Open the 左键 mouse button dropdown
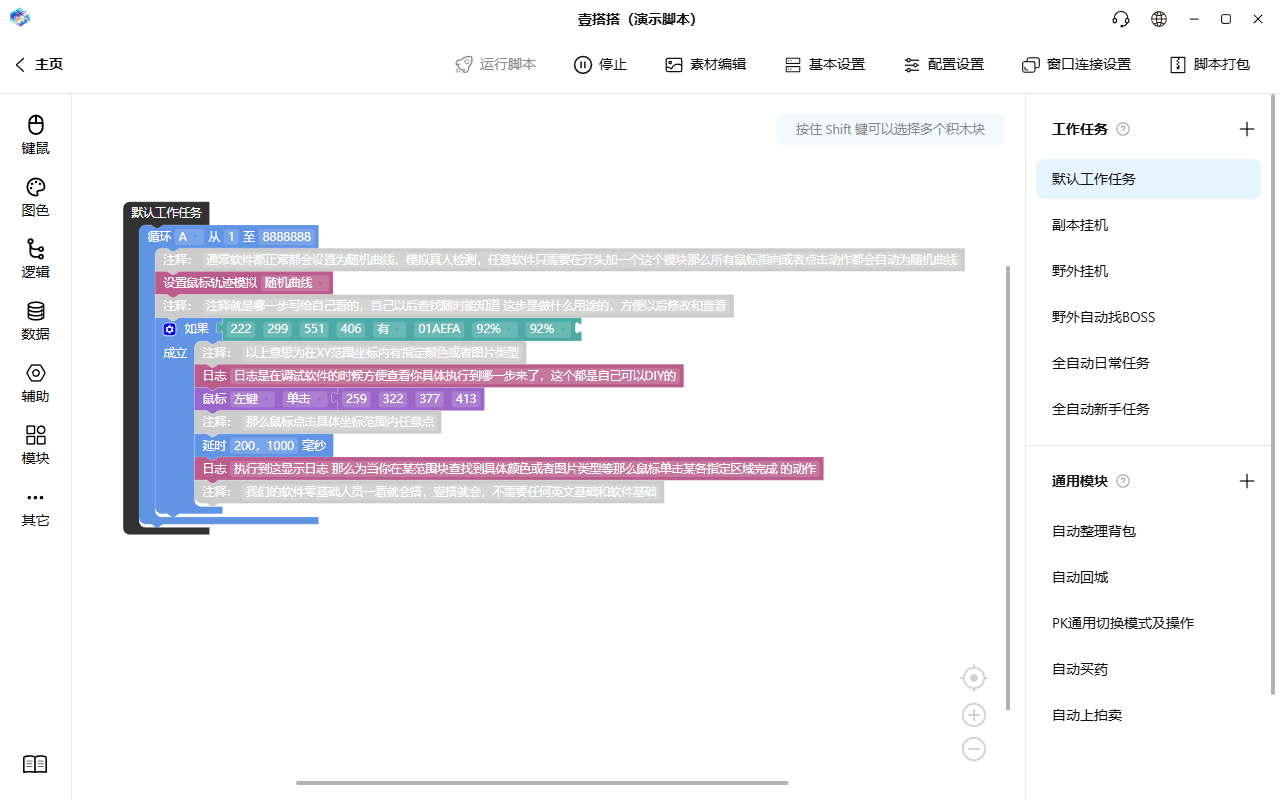 tap(253, 399)
